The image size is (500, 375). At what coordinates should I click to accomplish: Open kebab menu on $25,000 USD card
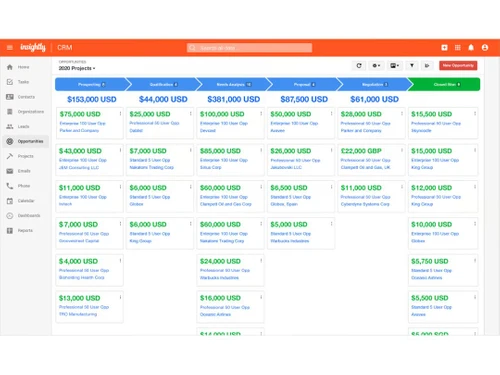(x=191, y=114)
